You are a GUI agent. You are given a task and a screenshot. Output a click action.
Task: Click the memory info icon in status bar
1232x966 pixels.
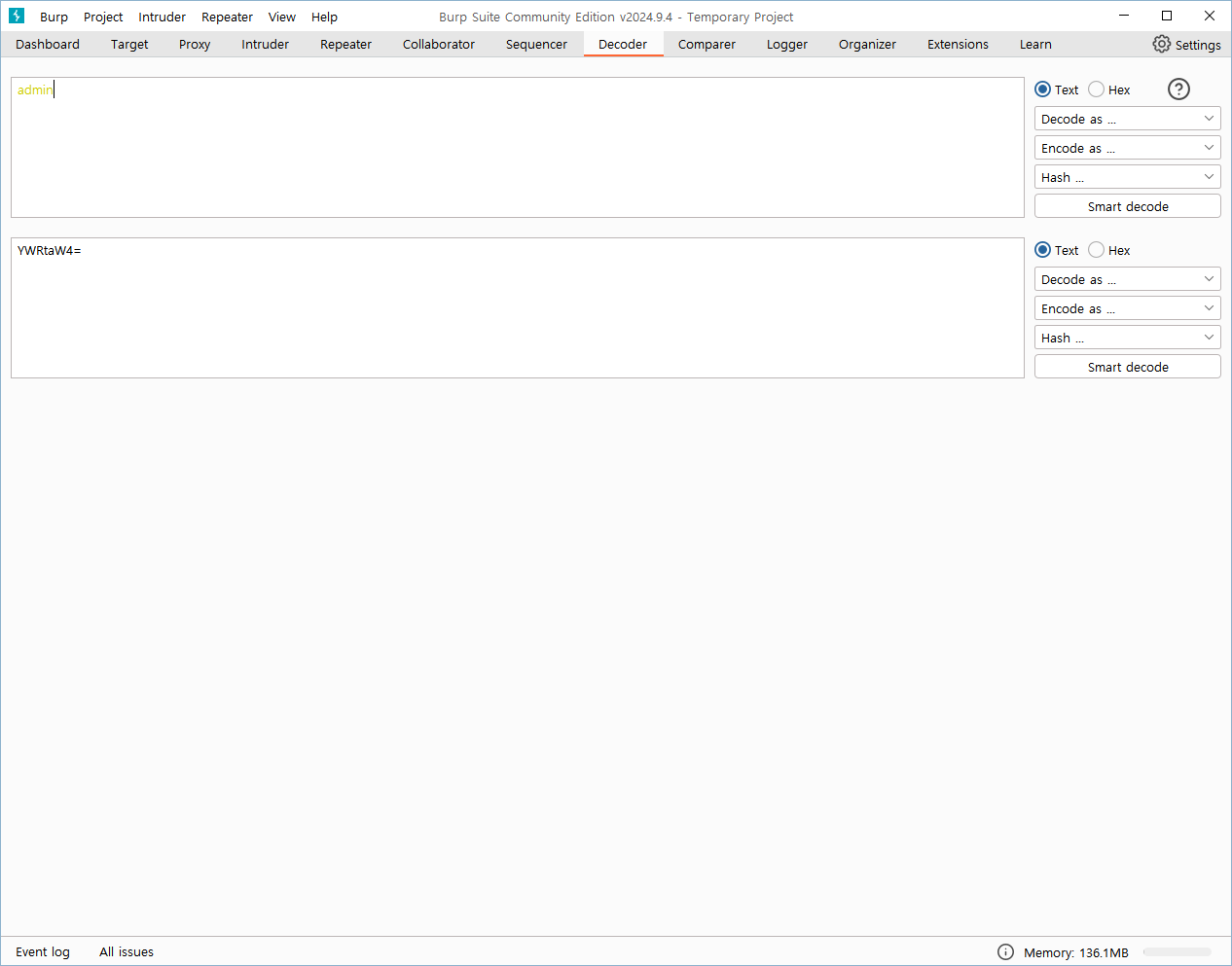pyautogui.click(x=1005, y=951)
